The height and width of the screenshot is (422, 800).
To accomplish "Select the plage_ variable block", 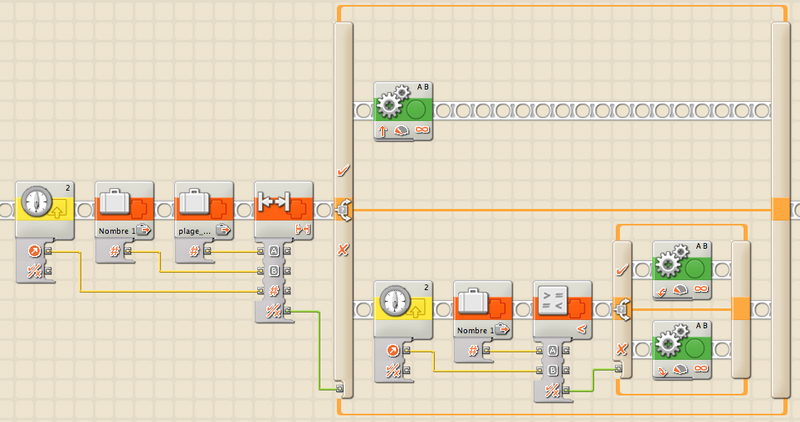I will tap(204, 208).
